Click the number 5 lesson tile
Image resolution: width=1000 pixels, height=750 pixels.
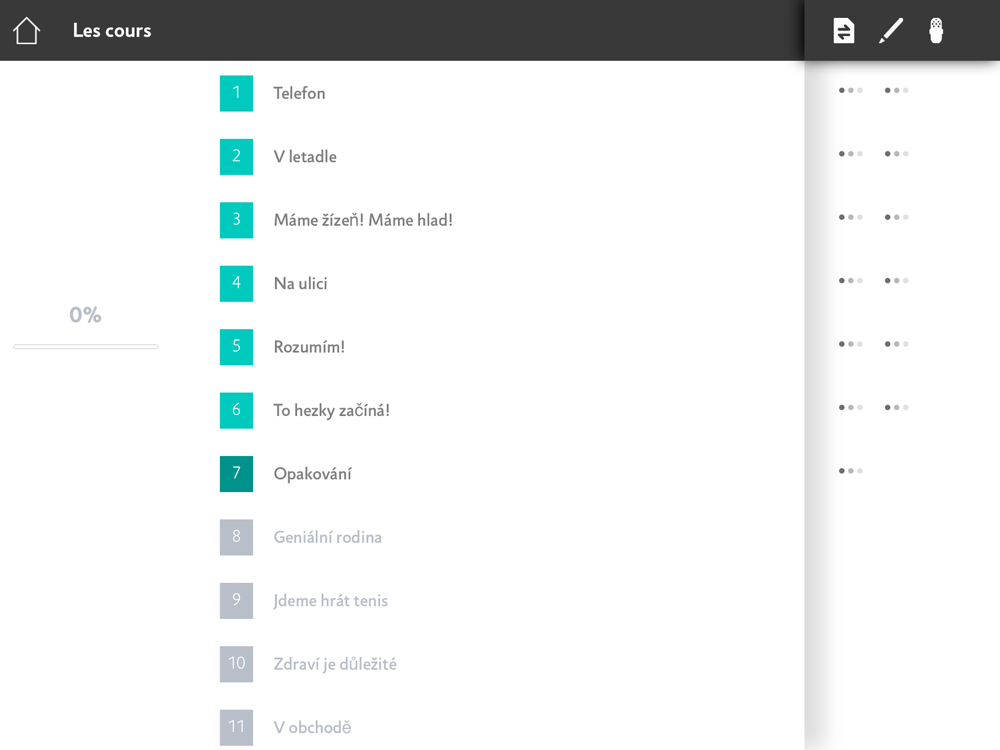point(236,347)
